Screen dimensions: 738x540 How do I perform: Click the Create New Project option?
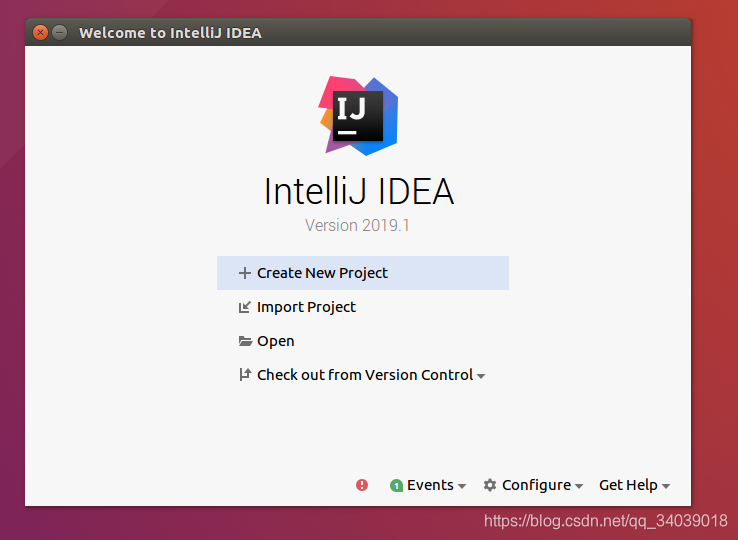[362, 273]
